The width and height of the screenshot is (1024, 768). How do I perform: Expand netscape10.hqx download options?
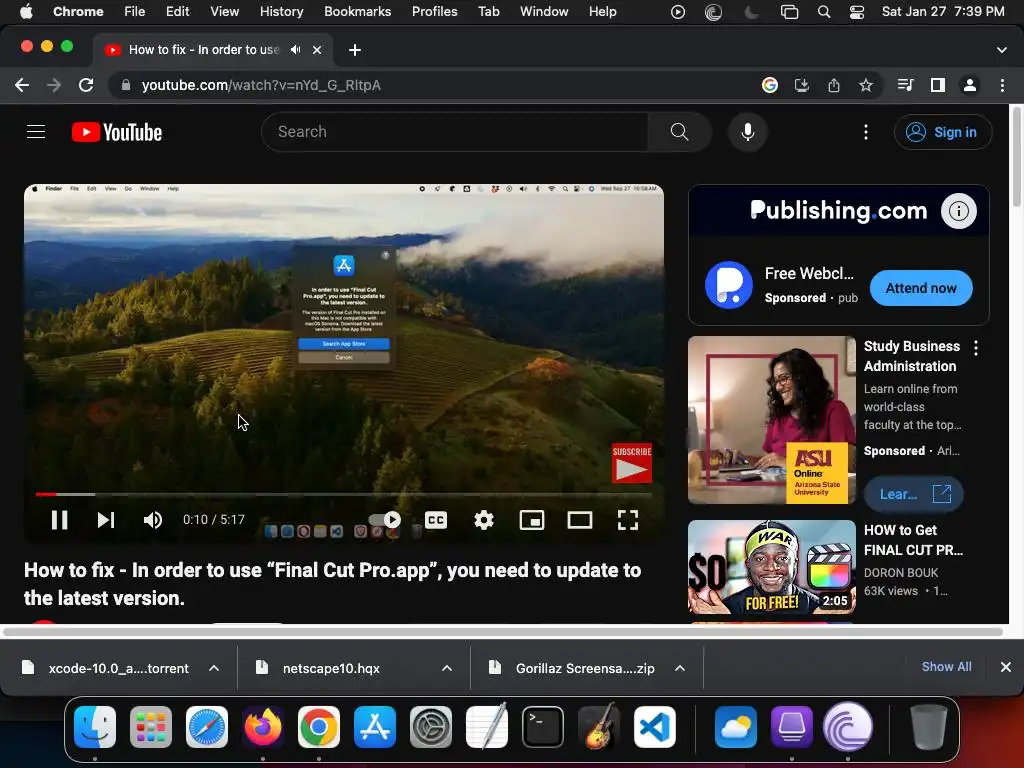tap(447, 668)
